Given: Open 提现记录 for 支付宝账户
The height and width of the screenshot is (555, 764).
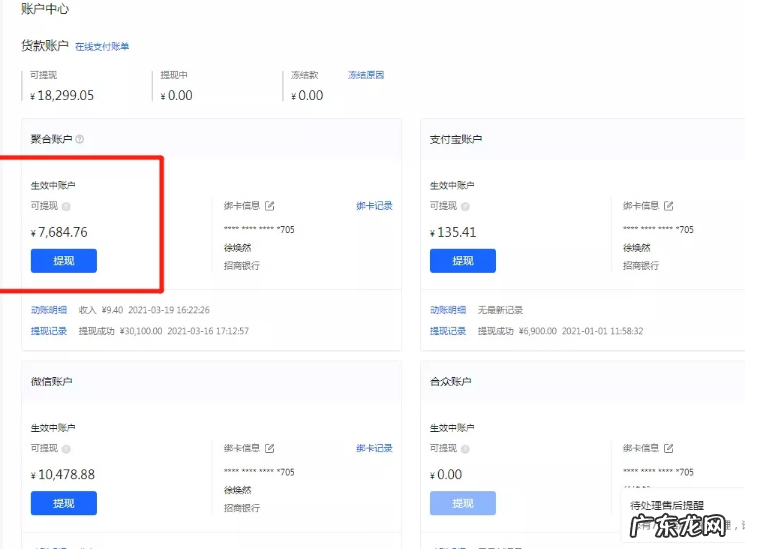Looking at the screenshot, I should click(448, 331).
